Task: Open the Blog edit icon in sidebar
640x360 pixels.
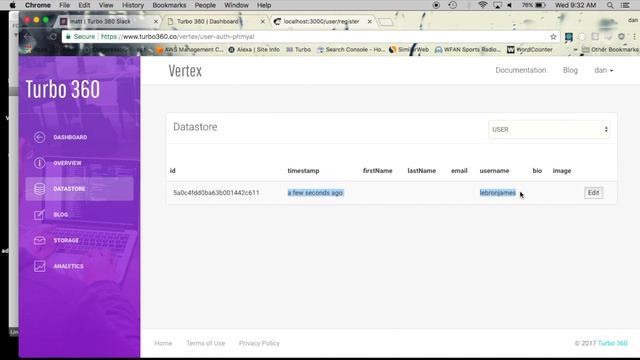Action: 40,214
